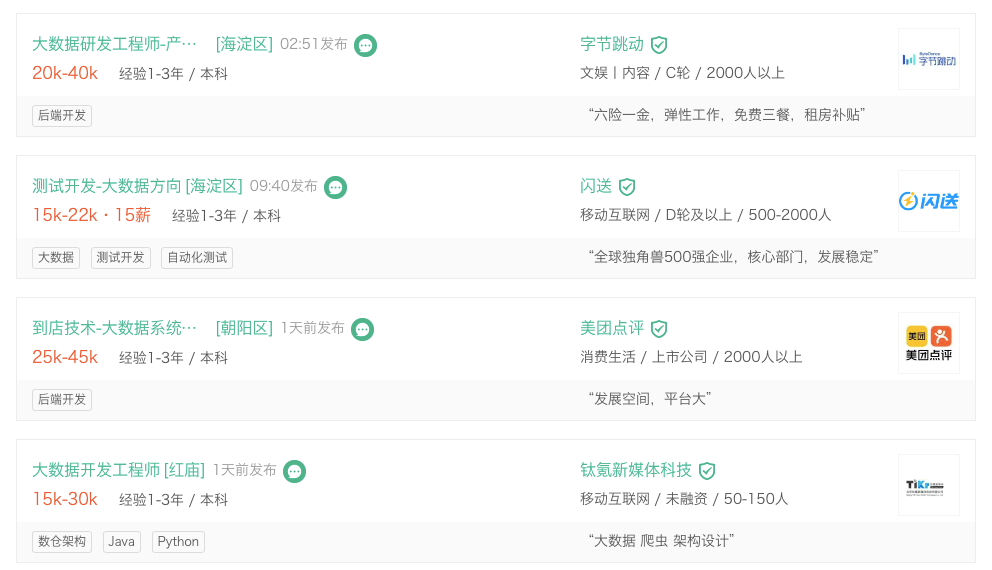Open 大数据研发工程师 job title link

pos(115,44)
